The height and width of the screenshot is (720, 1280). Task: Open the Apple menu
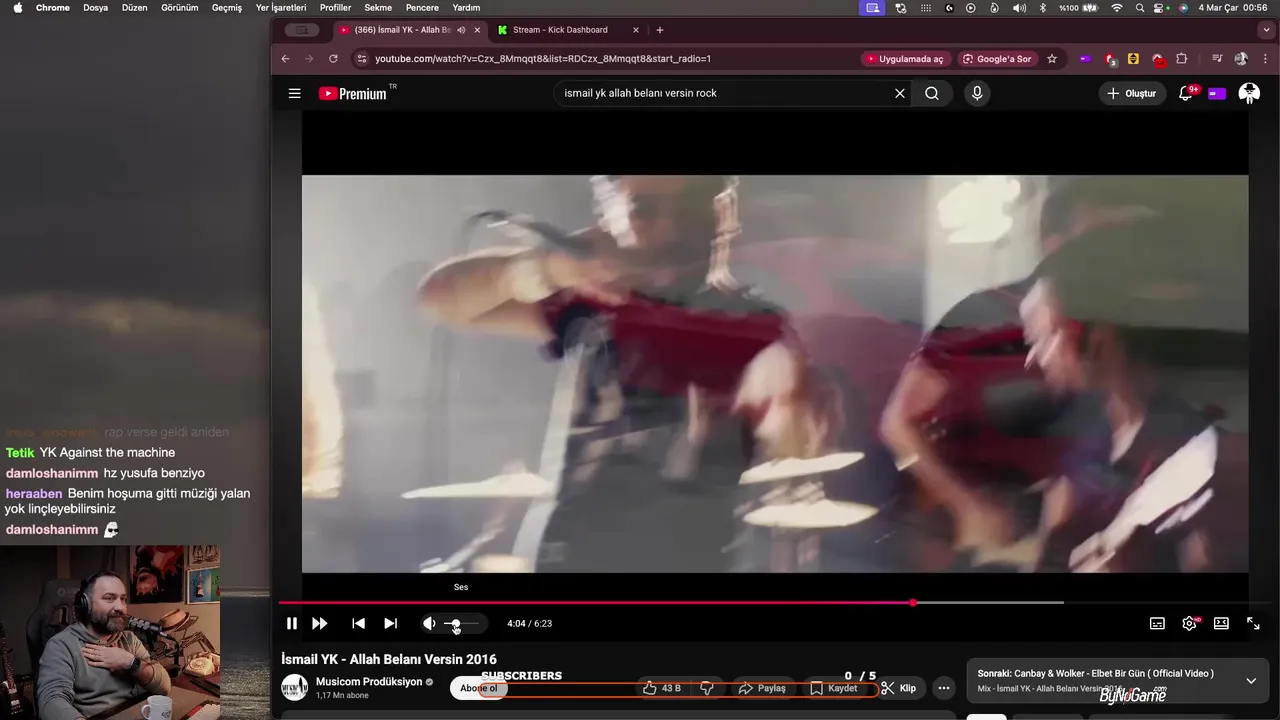tap(17, 7)
